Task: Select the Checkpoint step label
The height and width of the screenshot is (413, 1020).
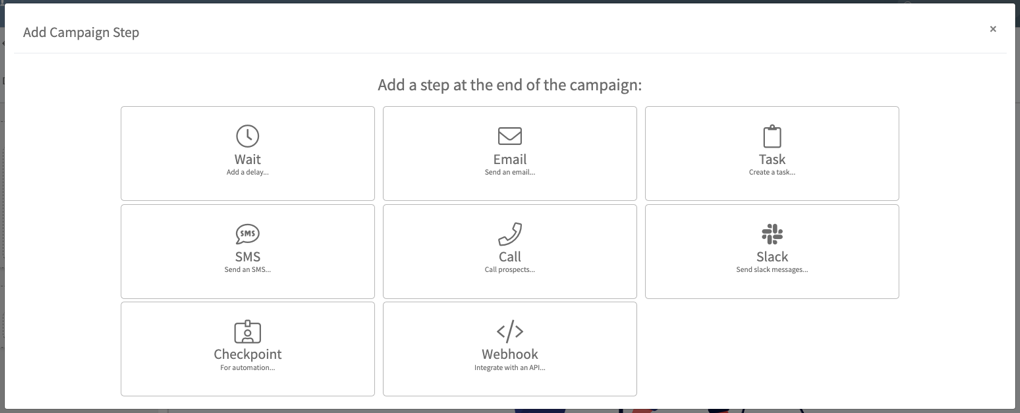Action: [x=247, y=354]
